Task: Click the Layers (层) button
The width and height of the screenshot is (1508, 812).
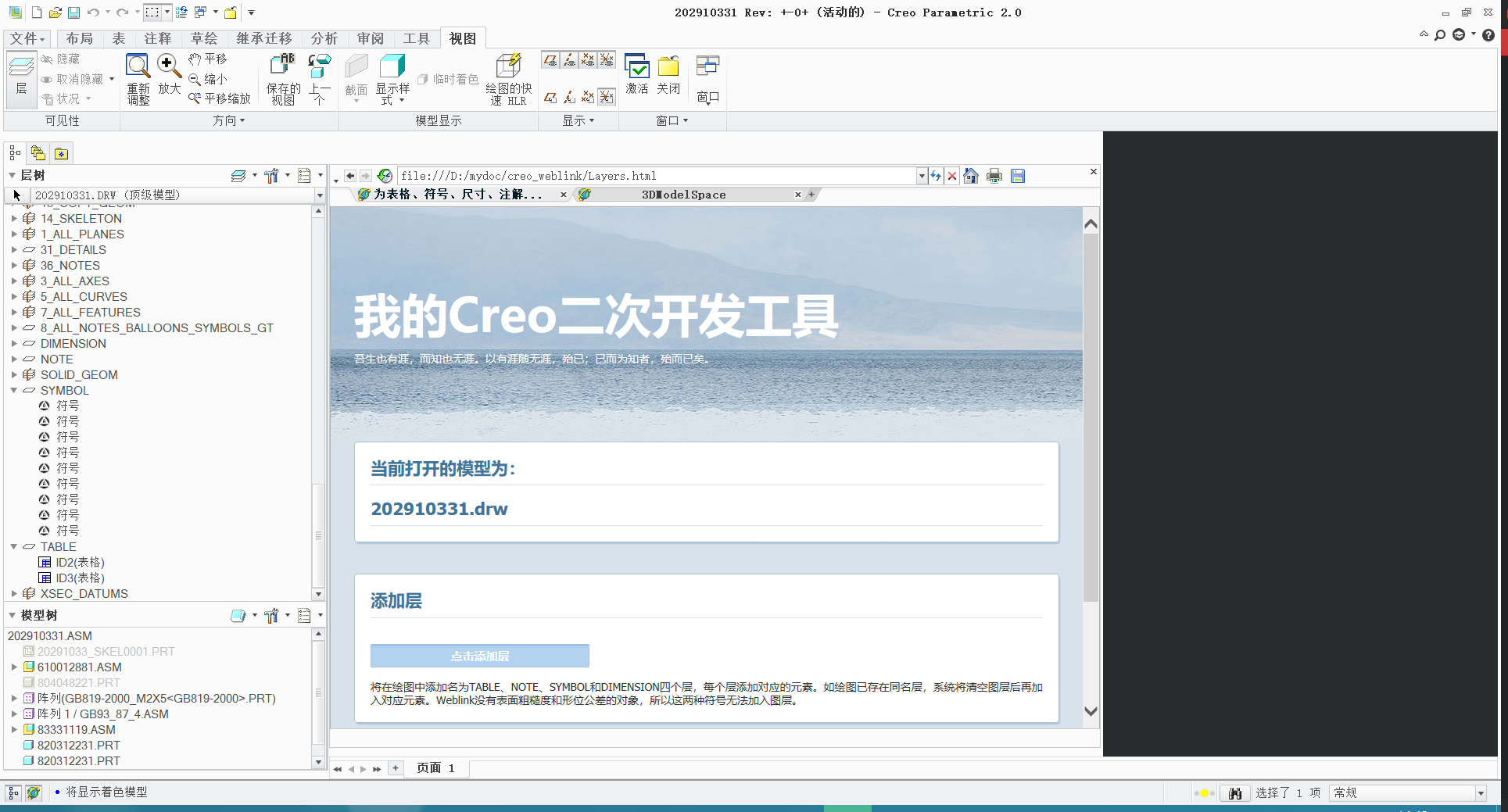Action: 21,78
